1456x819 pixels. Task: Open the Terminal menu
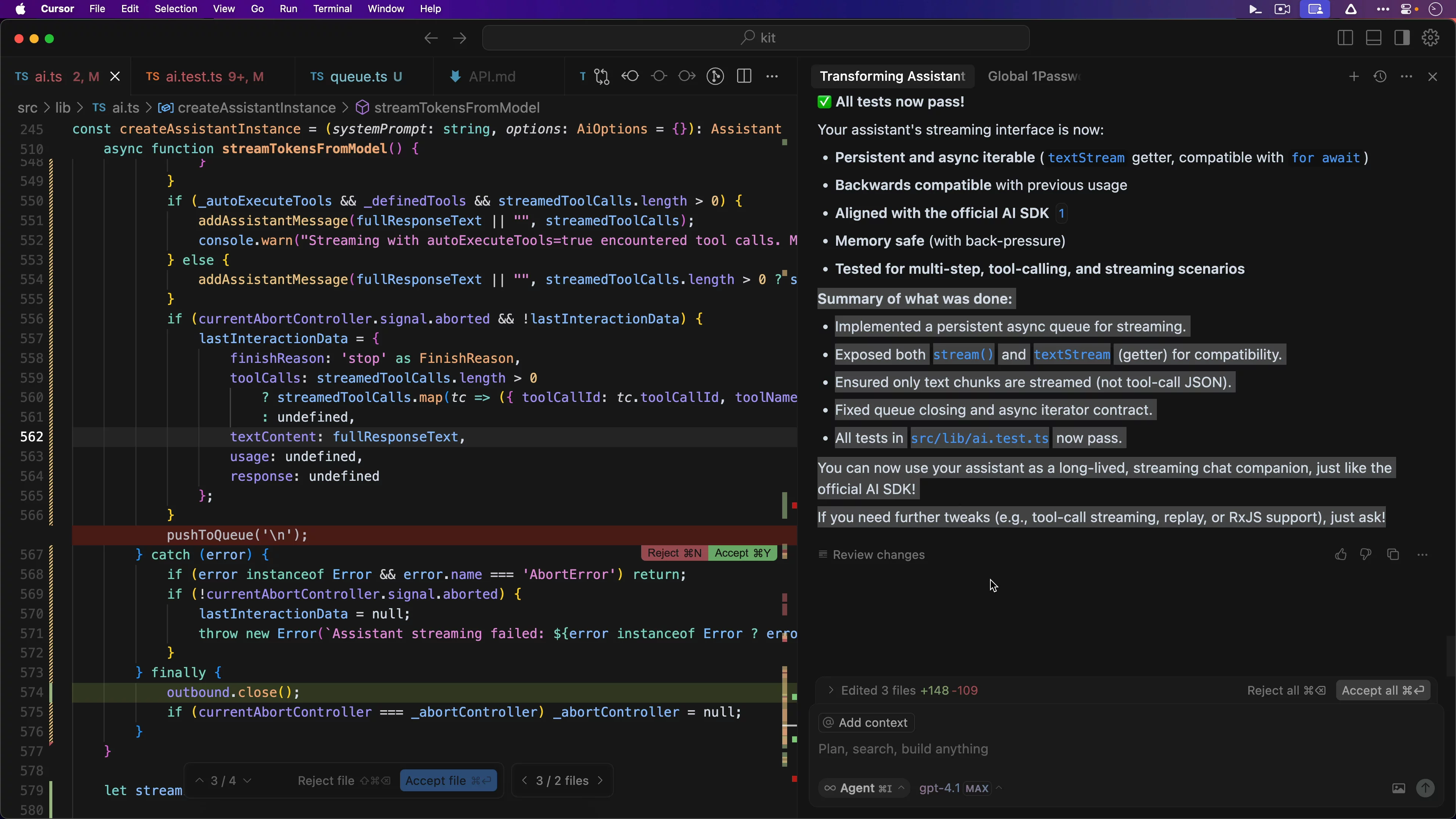pos(333,9)
